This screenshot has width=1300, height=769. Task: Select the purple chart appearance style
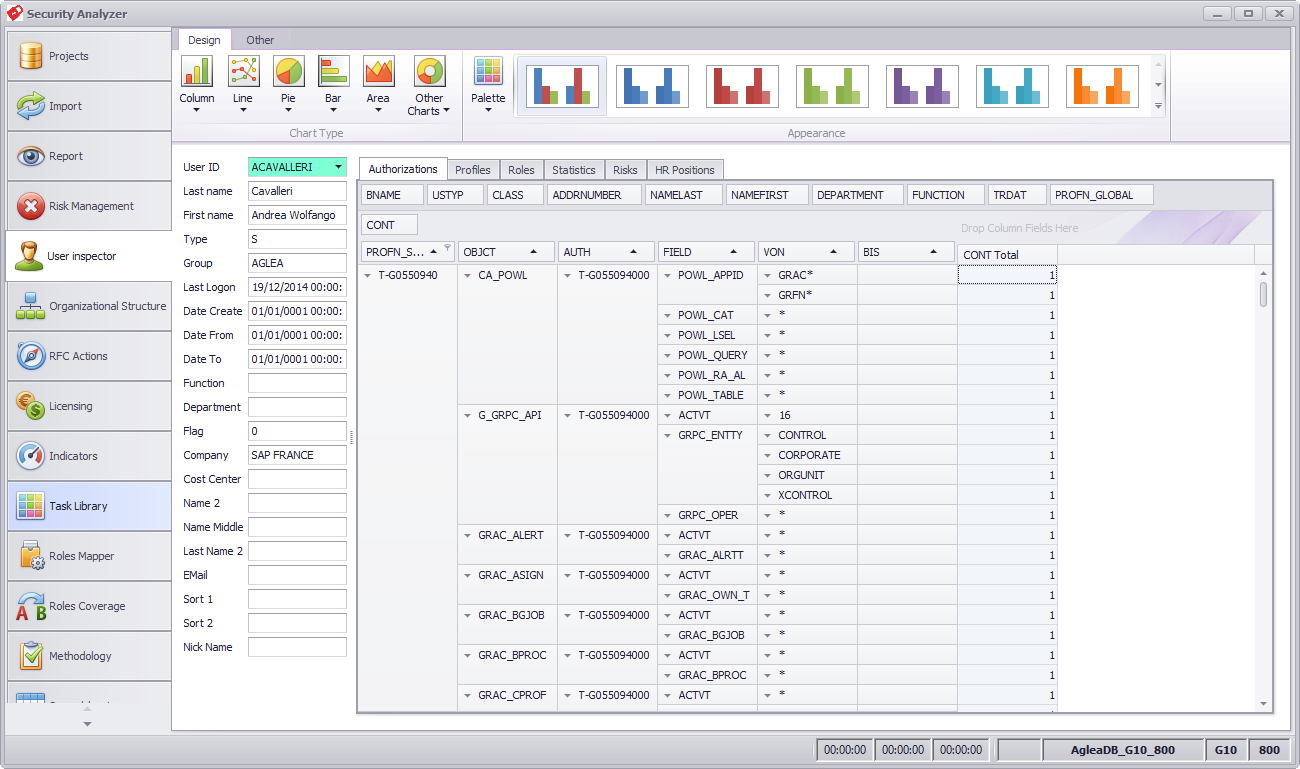[922, 86]
